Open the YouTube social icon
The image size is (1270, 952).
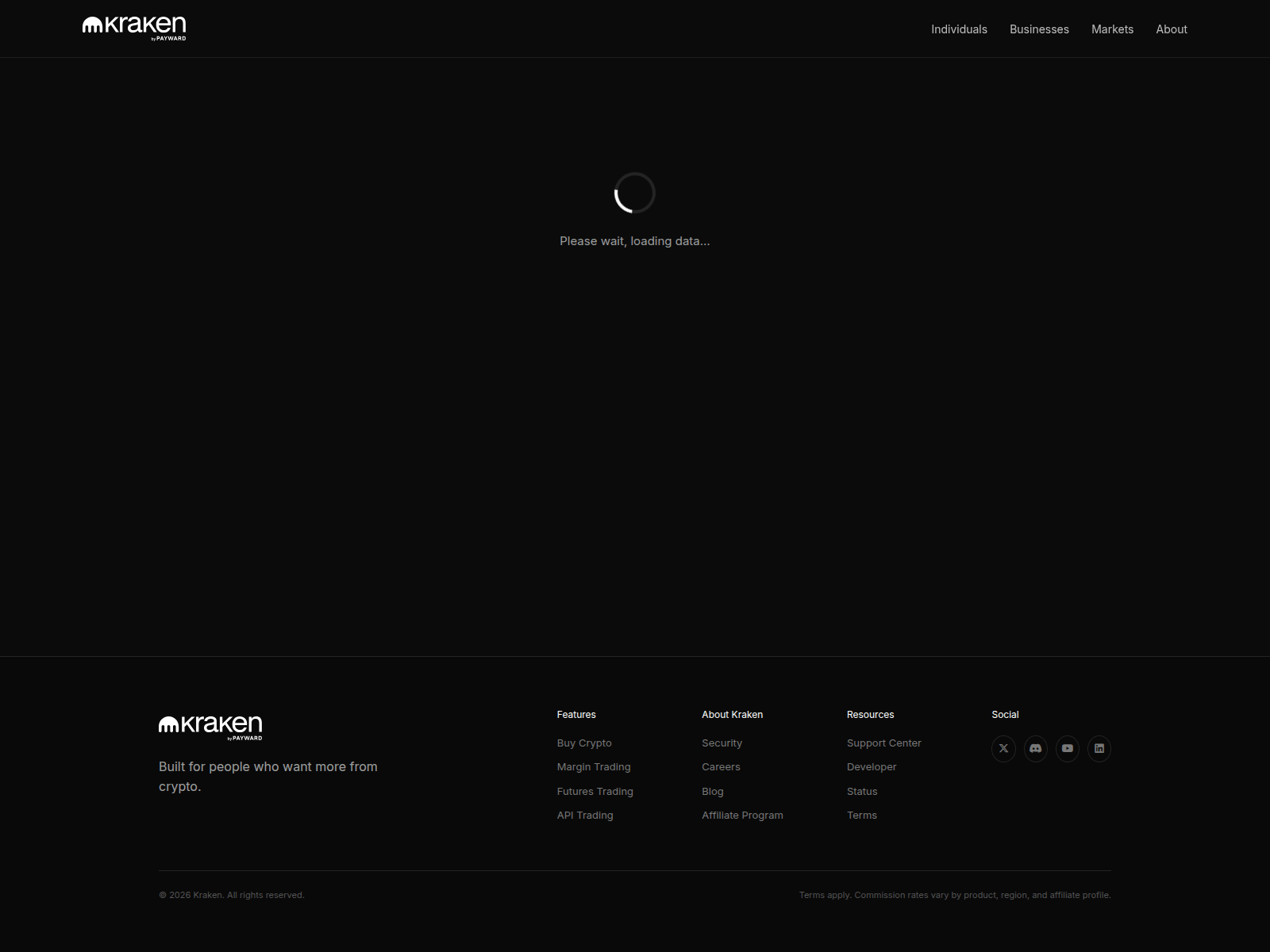pos(1067,748)
